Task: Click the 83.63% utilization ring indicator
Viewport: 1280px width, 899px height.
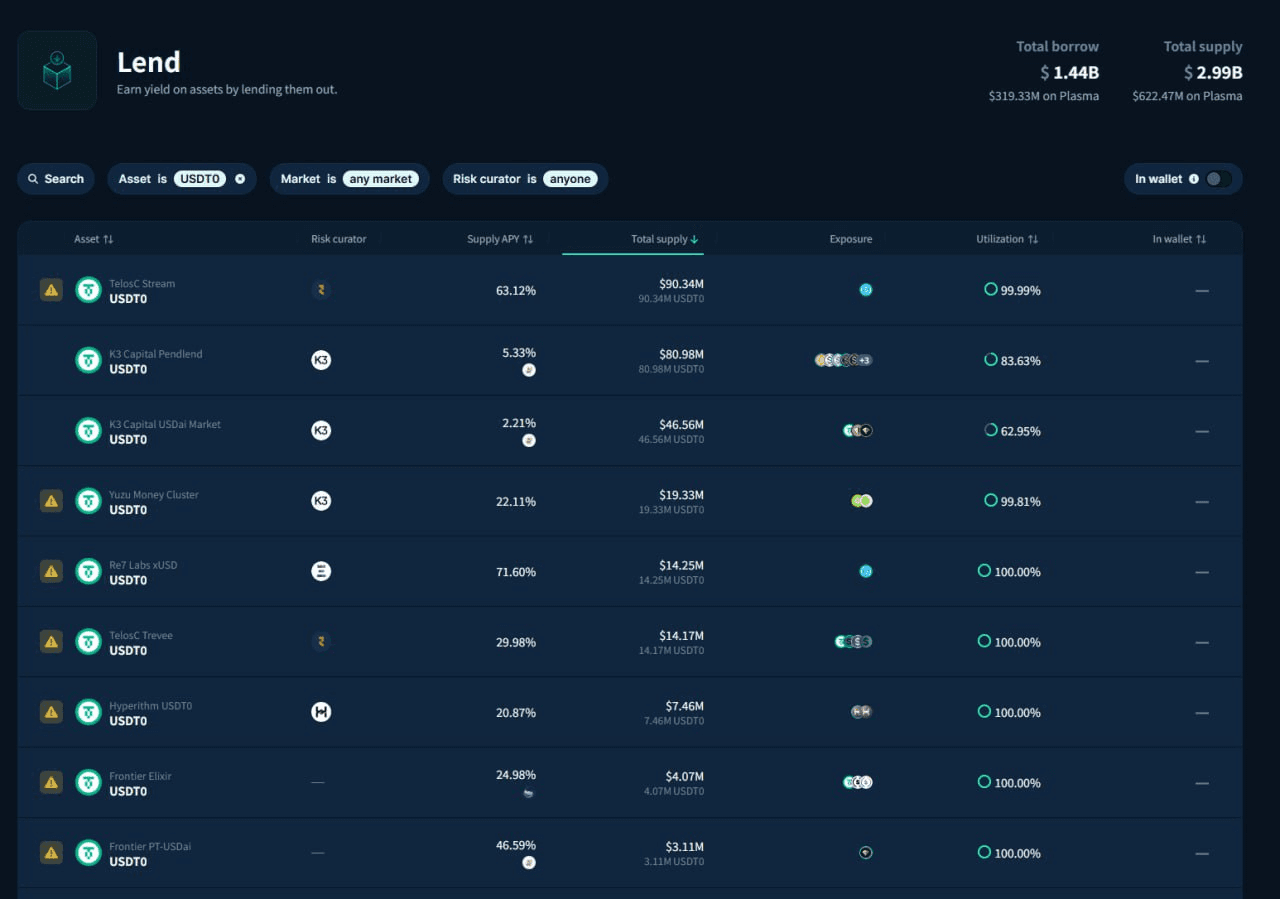Action: [990, 359]
